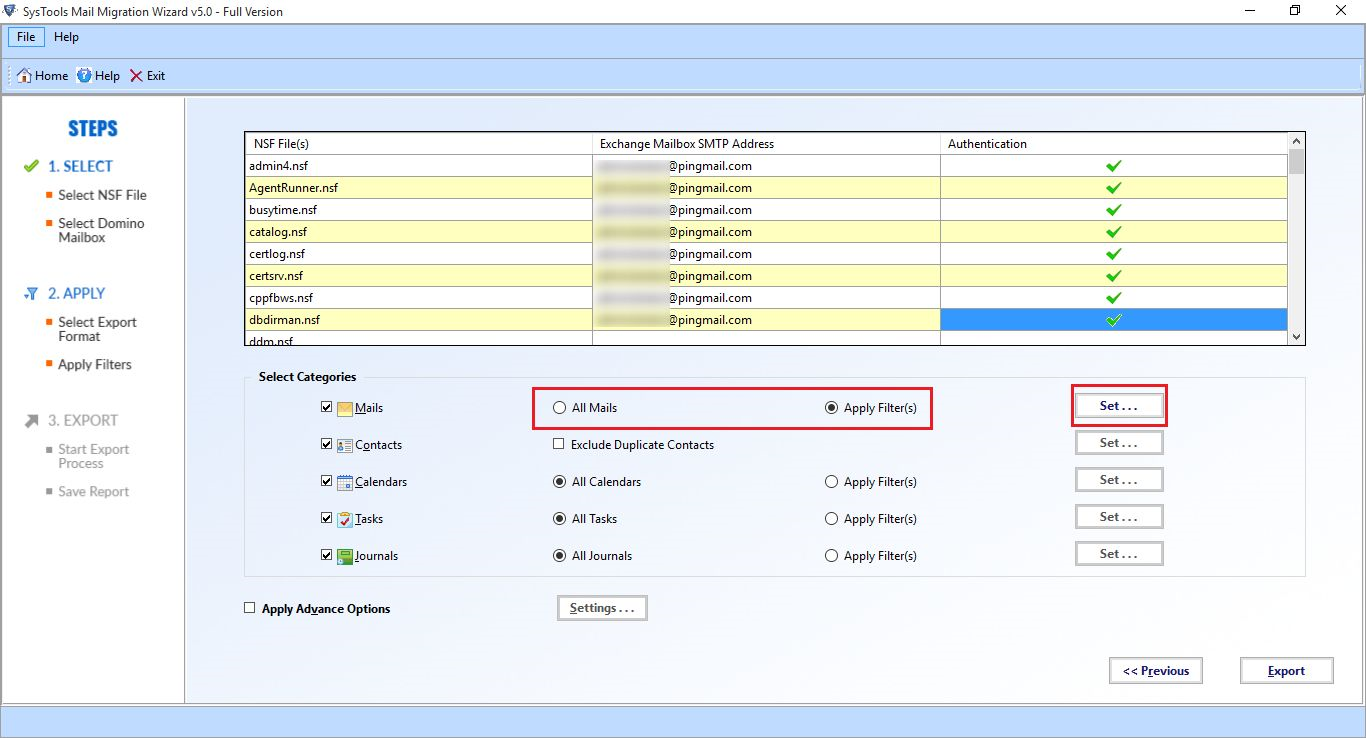The width and height of the screenshot is (1366, 738).
Task: Click authentication checkmark for AgentRunner.nsf
Action: tap(1113, 188)
